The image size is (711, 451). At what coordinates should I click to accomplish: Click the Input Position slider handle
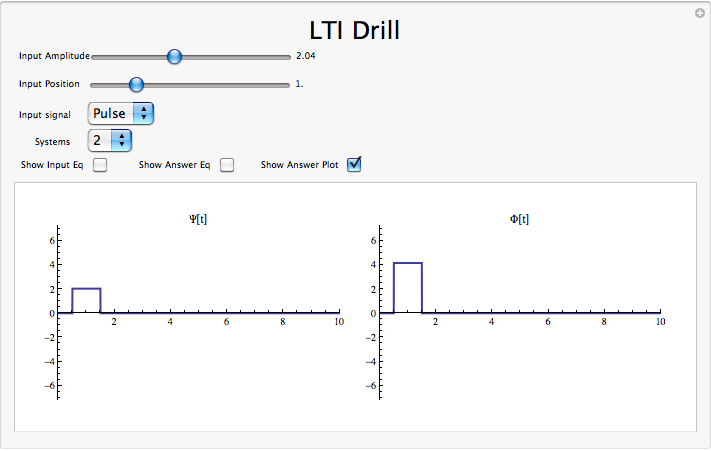pyautogui.click(x=136, y=85)
